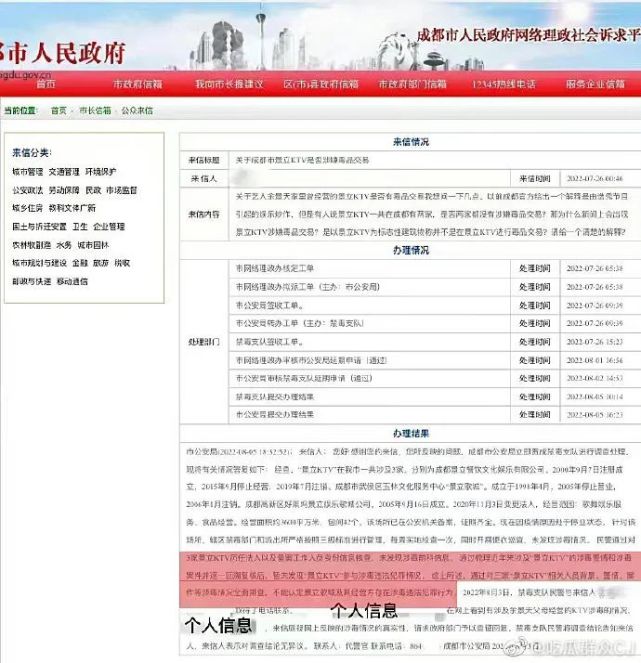This screenshot has height=663, width=641.
Task: Click the 来信情况 section header
Action: pyautogui.click(x=411, y=142)
